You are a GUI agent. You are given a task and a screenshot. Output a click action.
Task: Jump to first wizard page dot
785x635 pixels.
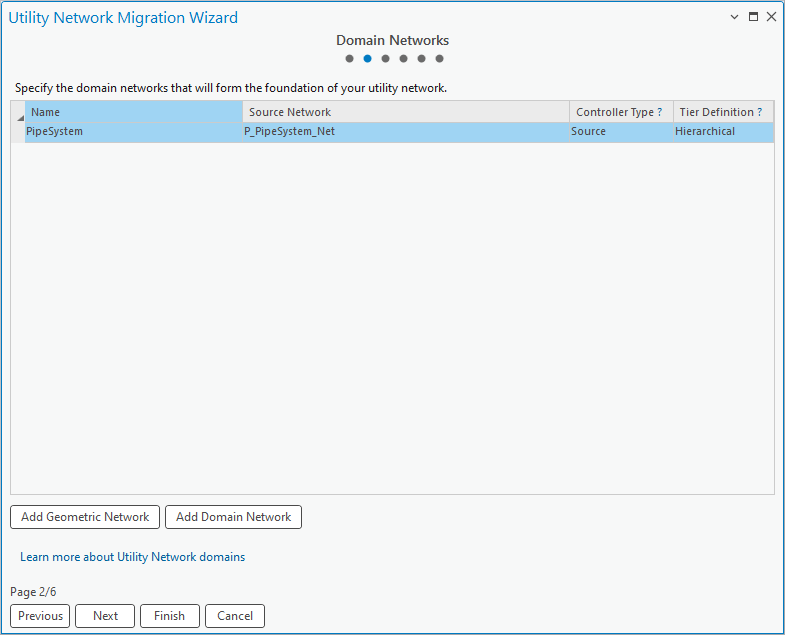click(x=349, y=59)
